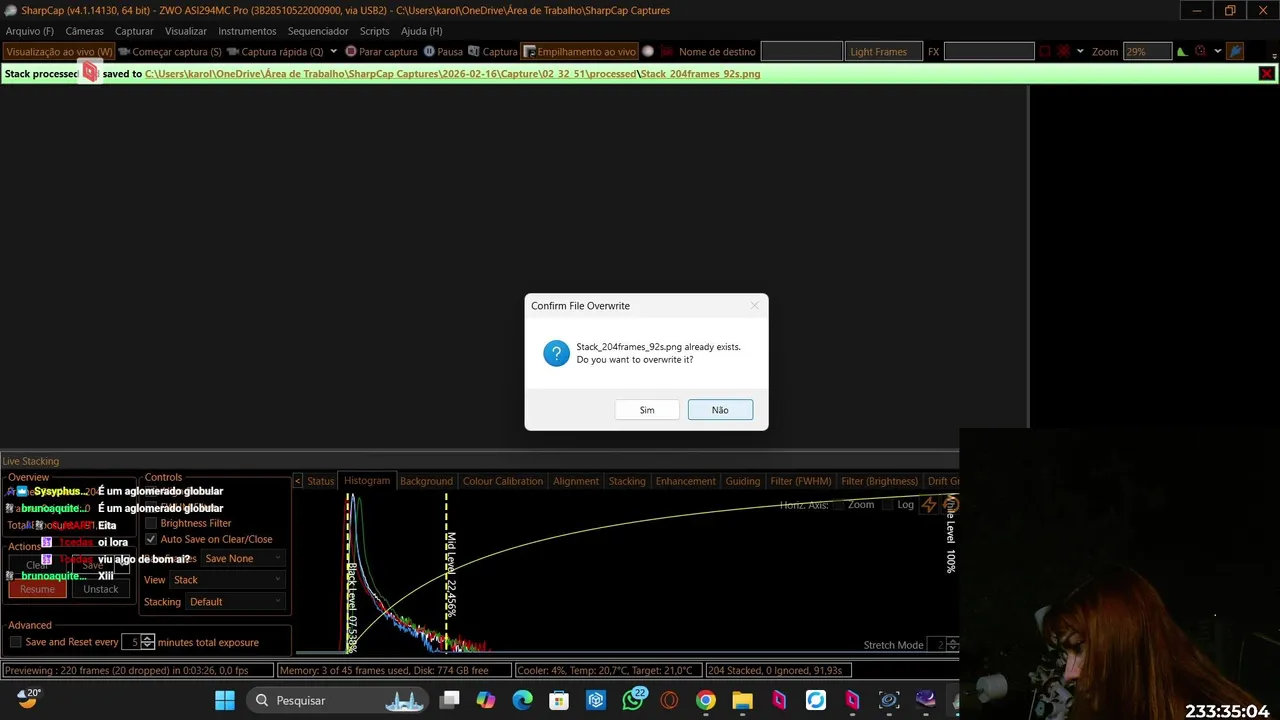Screen dimensions: 1280x720
Task: Click Captura rápida (Q) toolbar button
Action: 276,51
